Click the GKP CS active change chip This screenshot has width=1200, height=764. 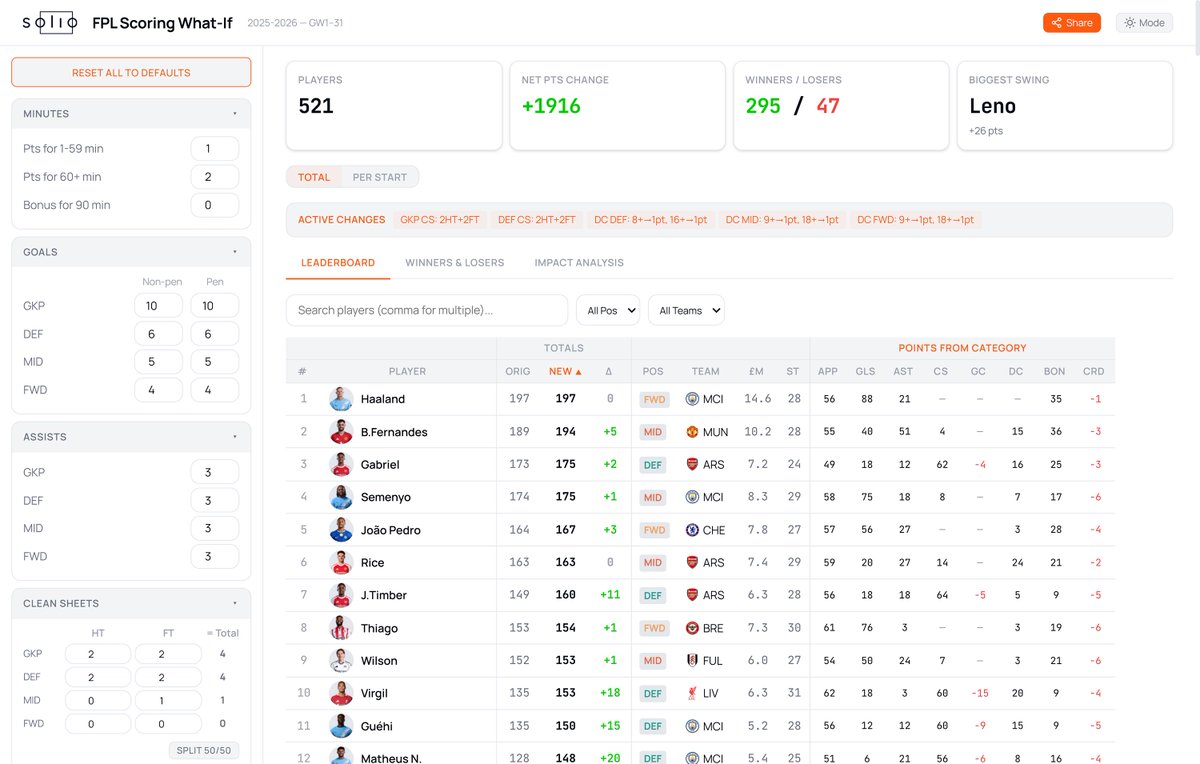tap(440, 220)
